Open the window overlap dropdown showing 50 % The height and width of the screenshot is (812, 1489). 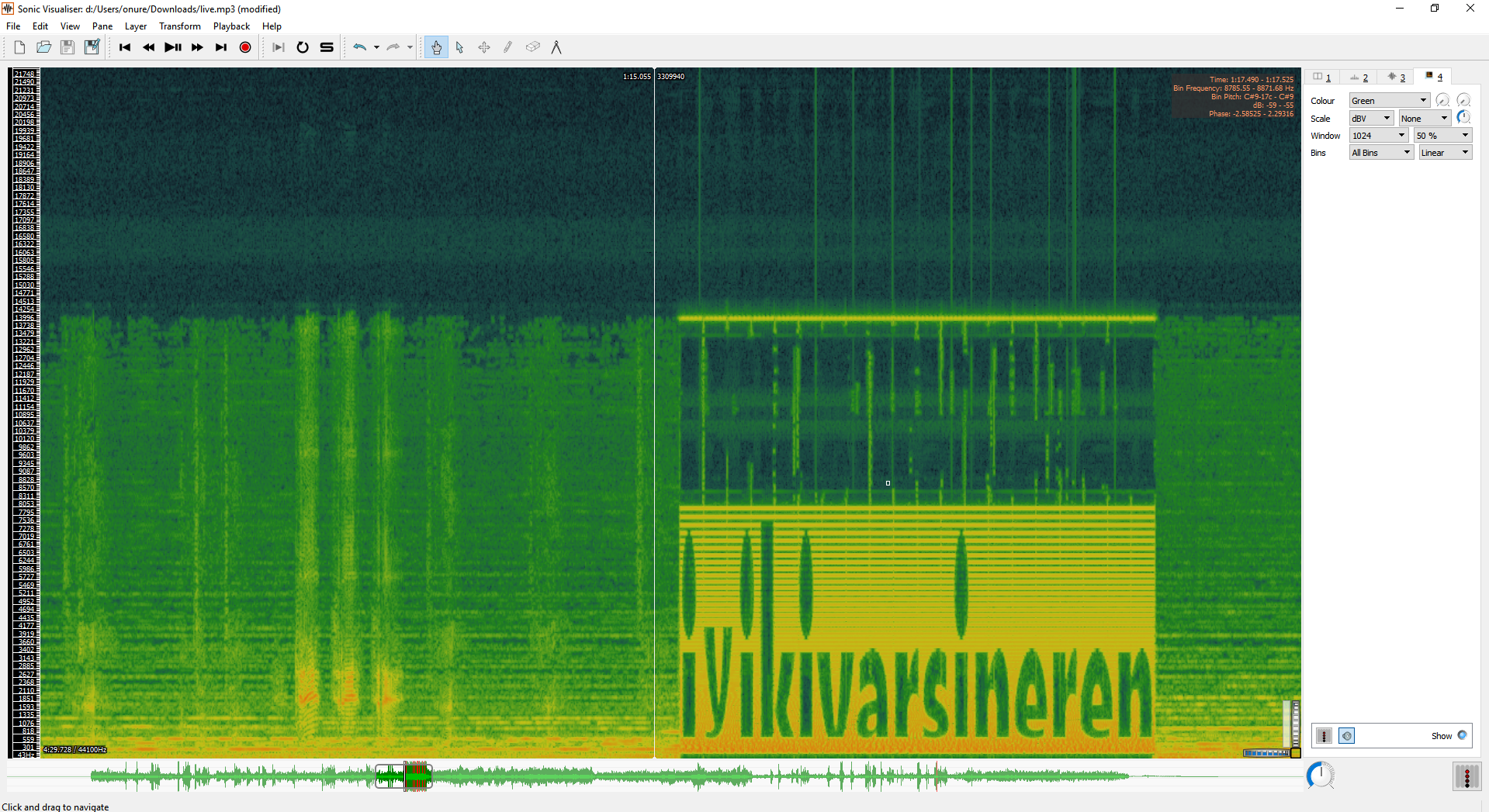click(x=1442, y=136)
